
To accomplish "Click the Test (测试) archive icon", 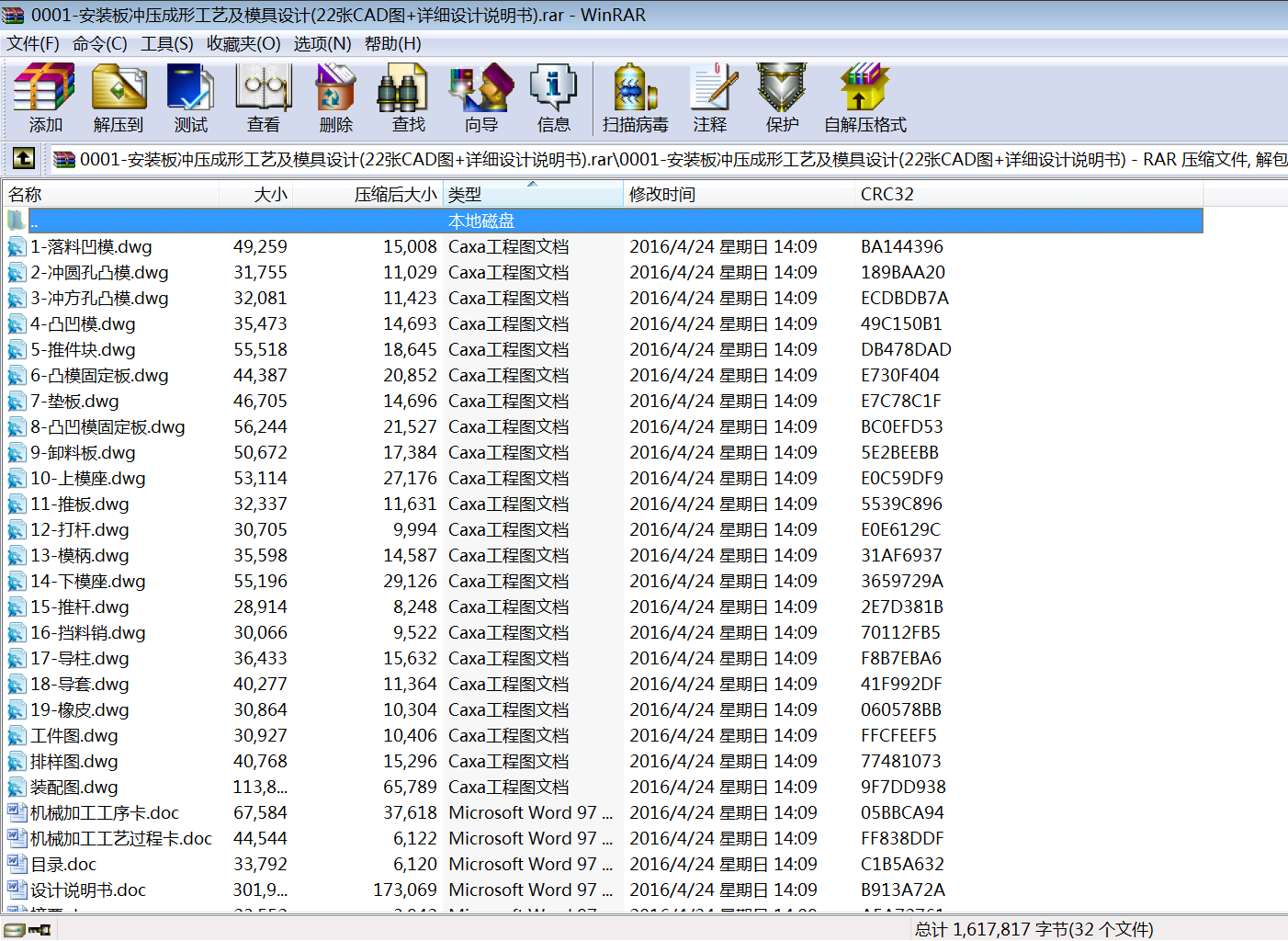I will tap(191, 88).
